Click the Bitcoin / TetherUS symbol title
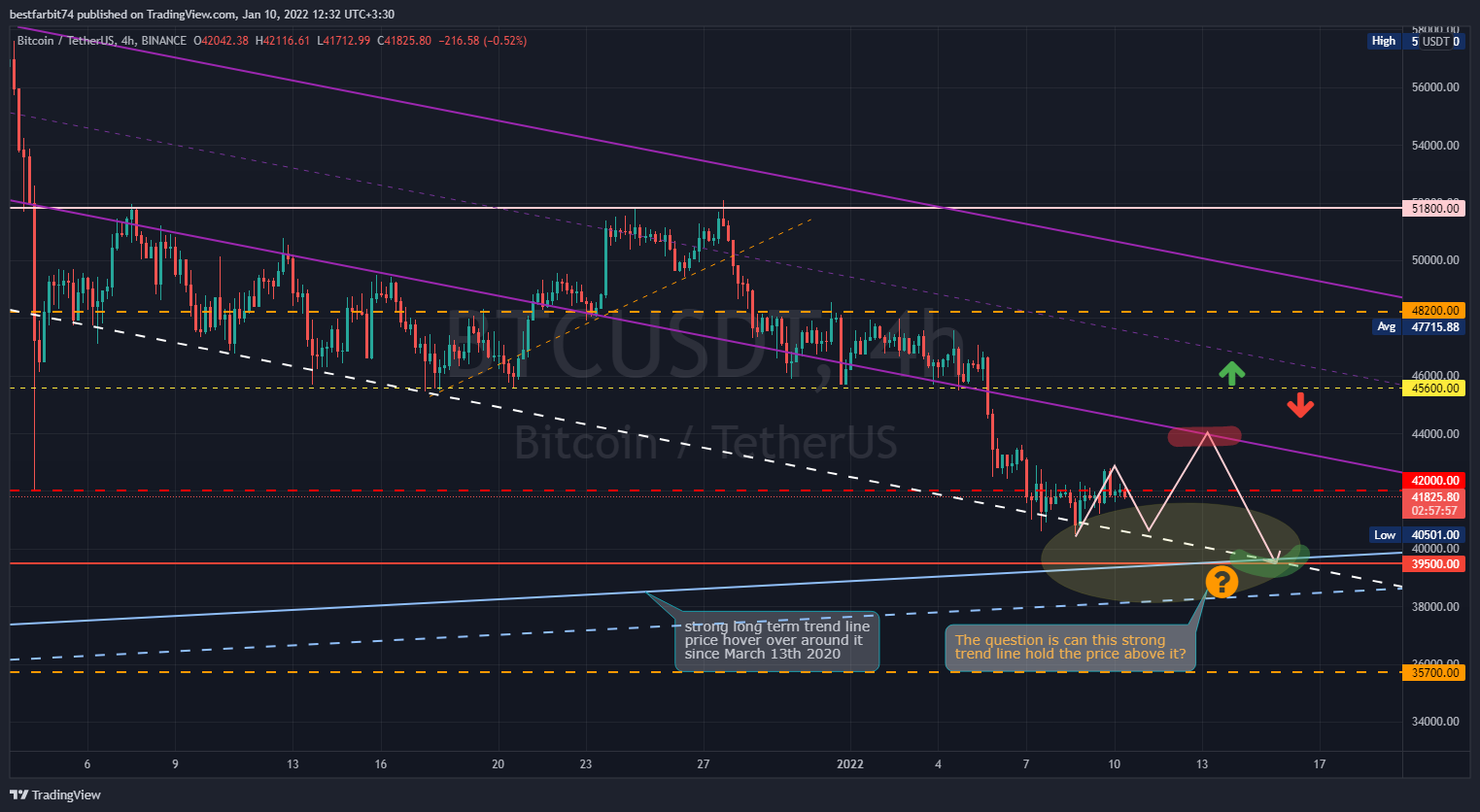1480x812 pixels. pos(64,41)
